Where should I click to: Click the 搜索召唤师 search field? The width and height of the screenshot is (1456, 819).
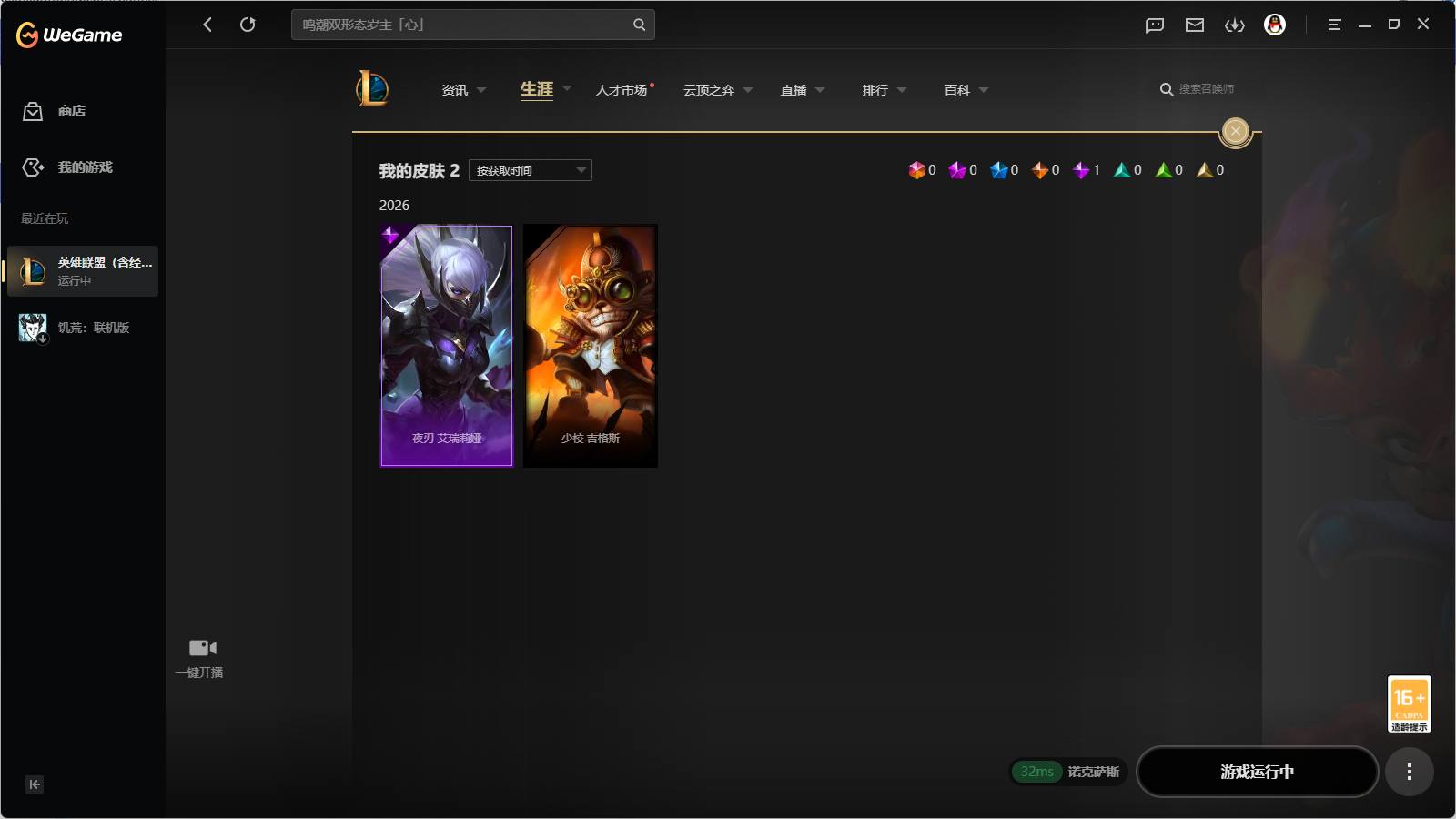tap(1207, 89)
